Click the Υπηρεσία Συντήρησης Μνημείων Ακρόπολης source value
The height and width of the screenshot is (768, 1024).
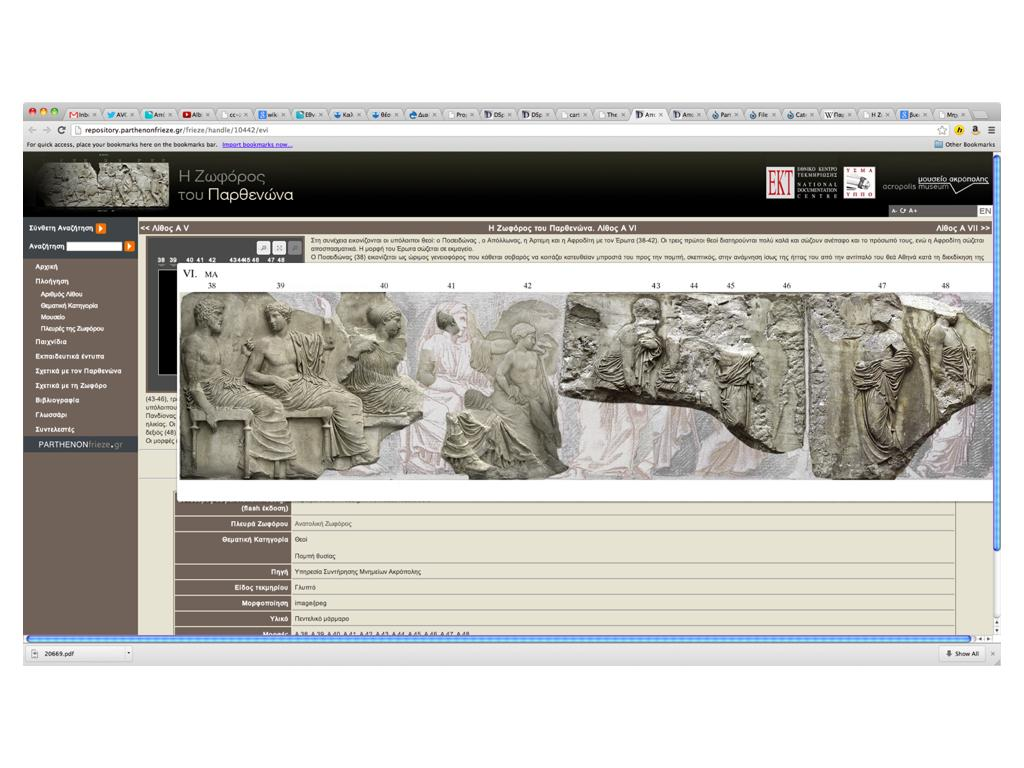[357, 571]
